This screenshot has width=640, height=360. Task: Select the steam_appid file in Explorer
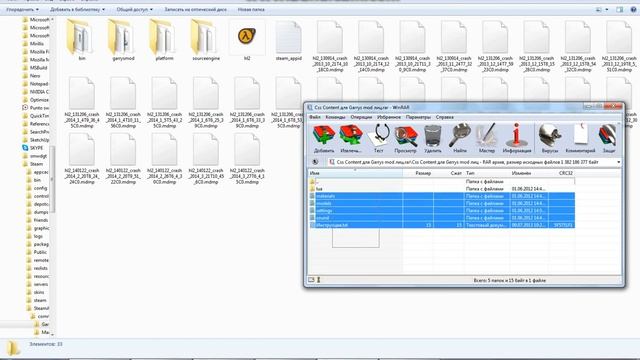tap(288, 40)
